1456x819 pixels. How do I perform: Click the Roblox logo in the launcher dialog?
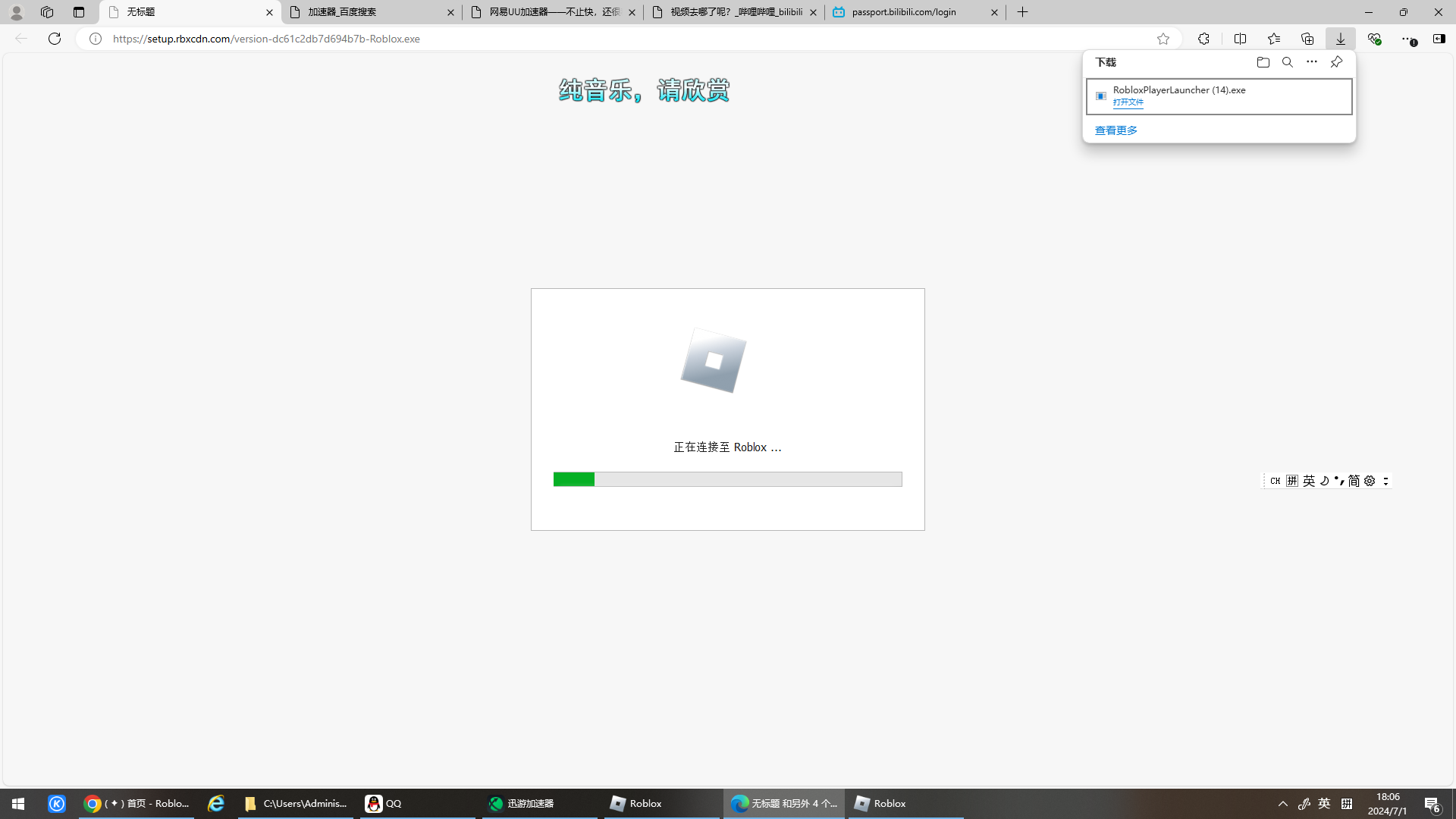tap(714, 361)
